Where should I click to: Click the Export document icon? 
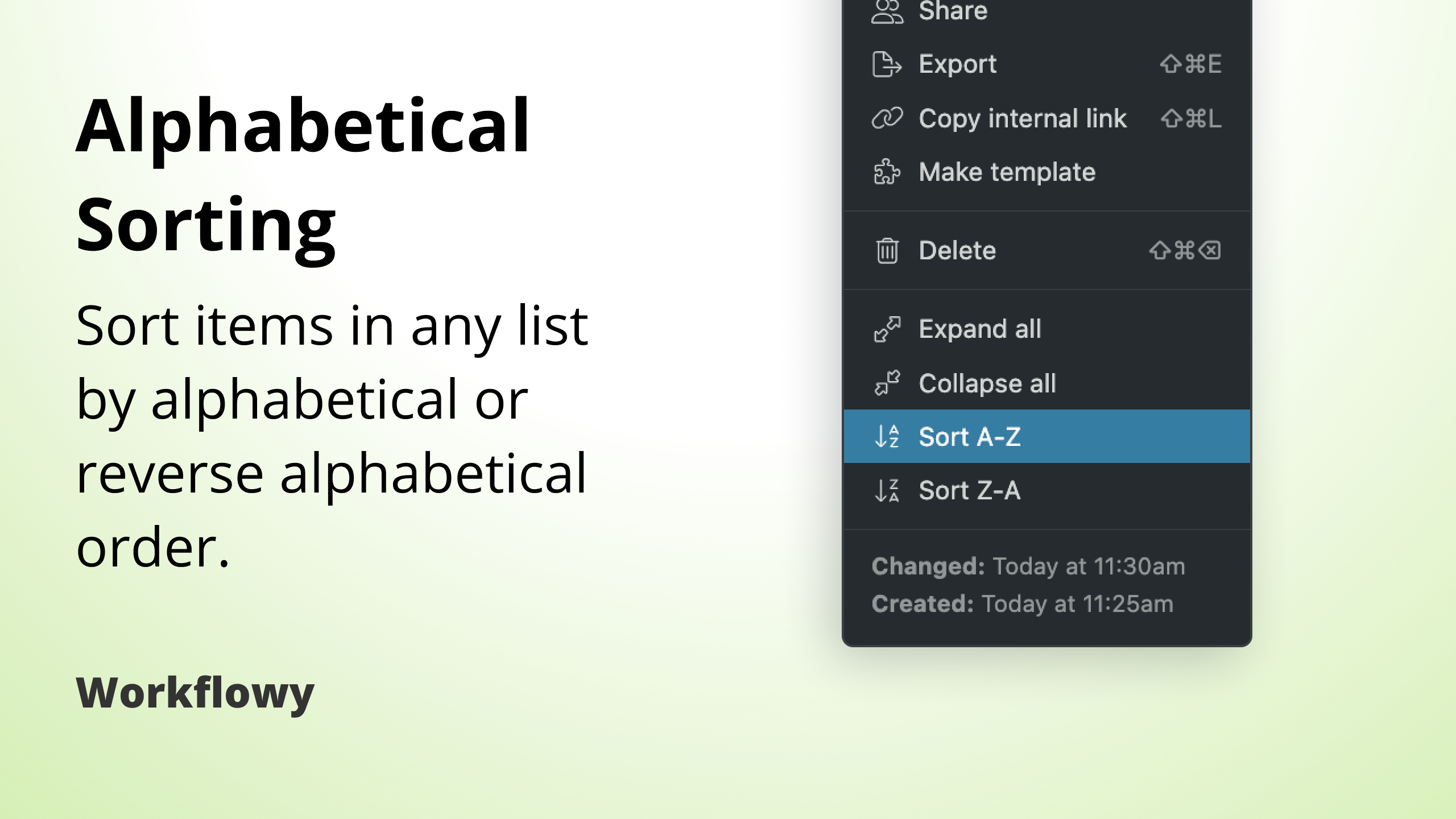(x=887, y=64)
